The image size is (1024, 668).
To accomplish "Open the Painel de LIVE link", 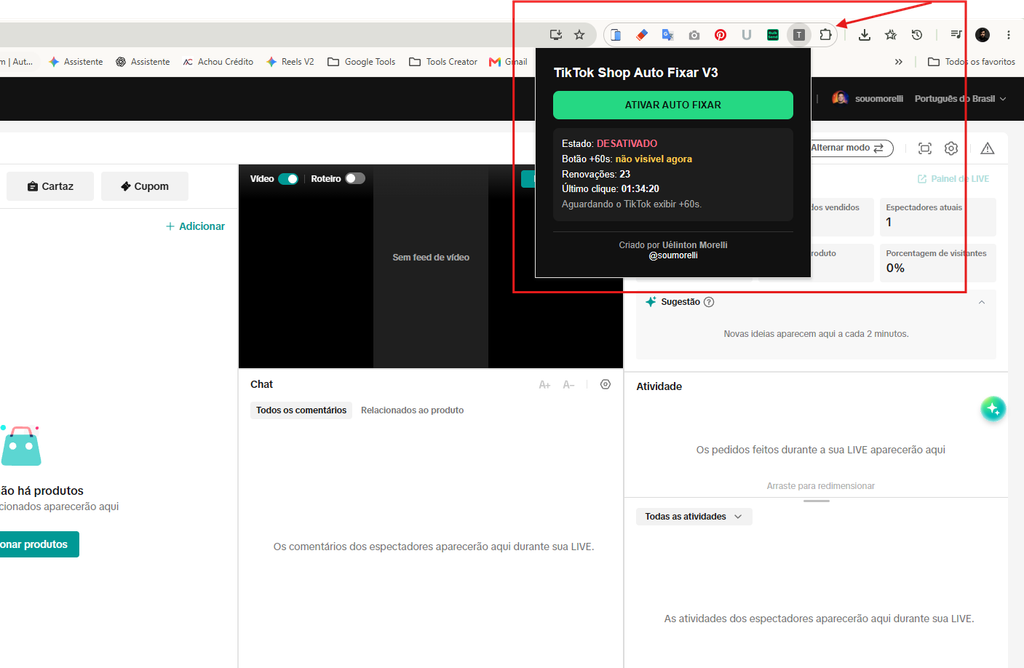I will 953,179.
